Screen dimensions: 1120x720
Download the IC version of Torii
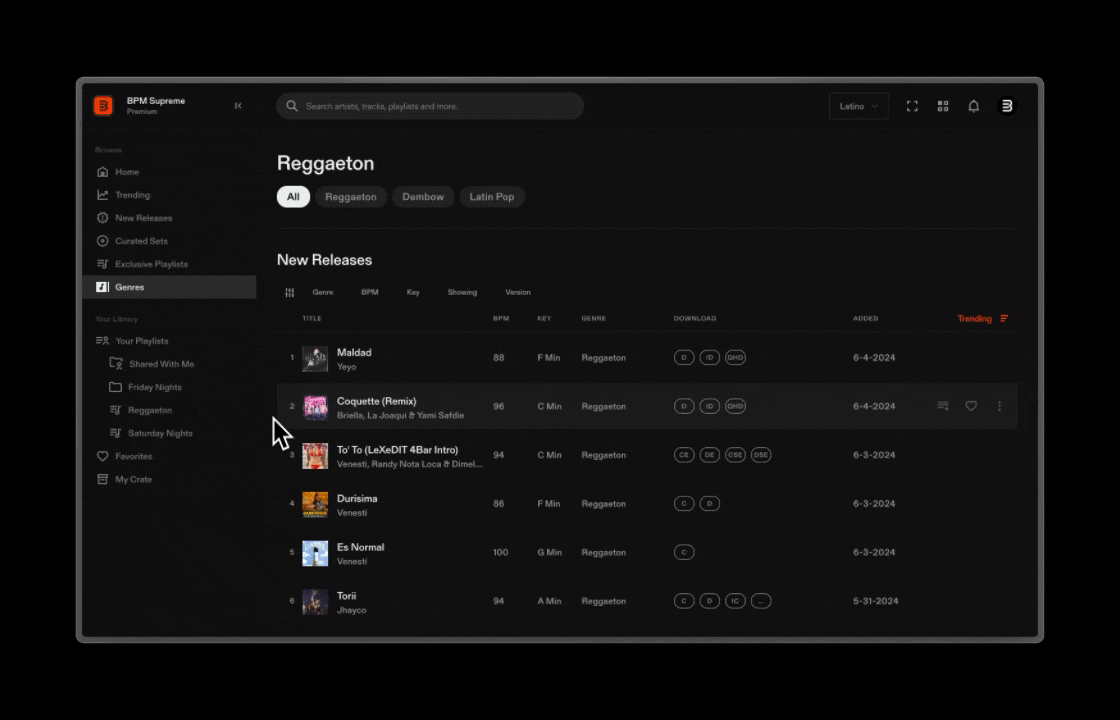coord(735,601)
